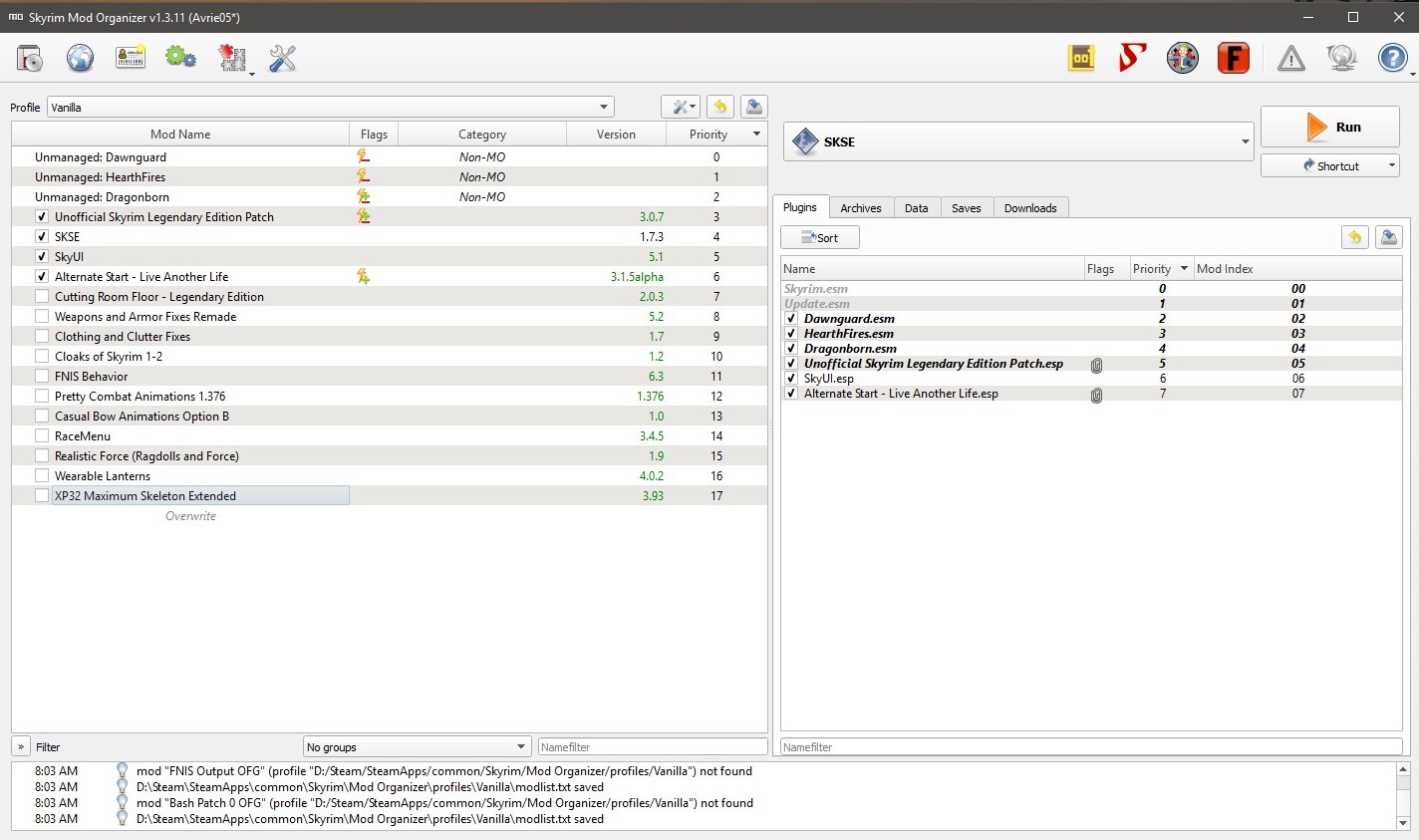Launch the red F shortcut icon

1234,59
